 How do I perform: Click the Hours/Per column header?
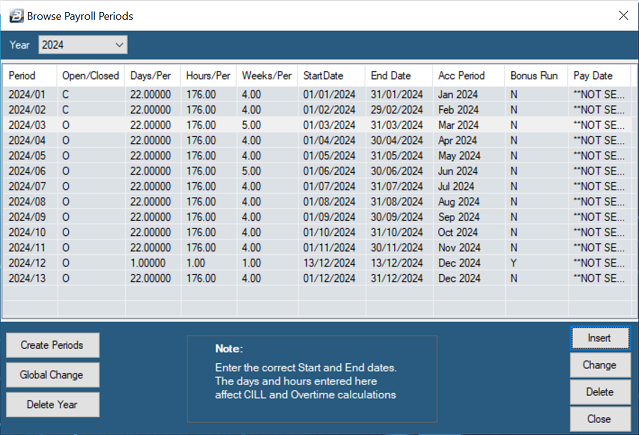coord(208,75)
